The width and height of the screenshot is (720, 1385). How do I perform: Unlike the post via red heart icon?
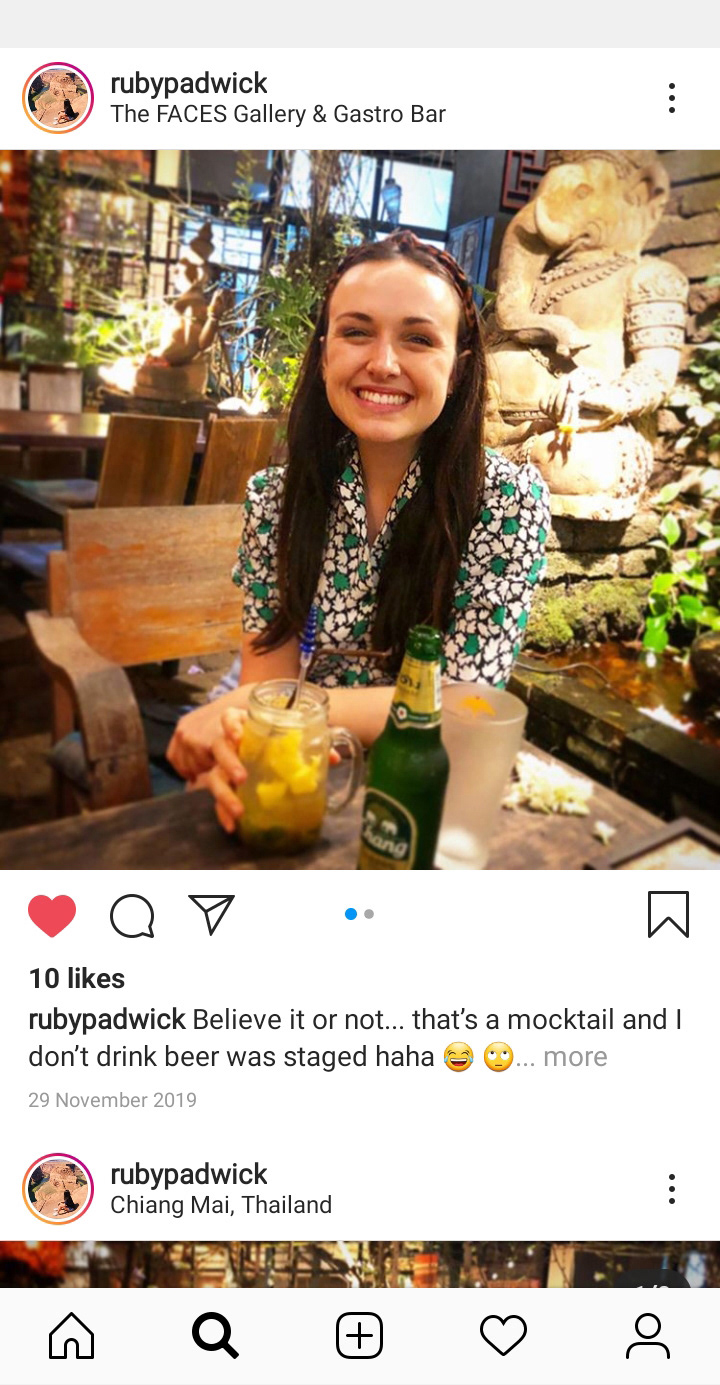(x=52, y=915)
